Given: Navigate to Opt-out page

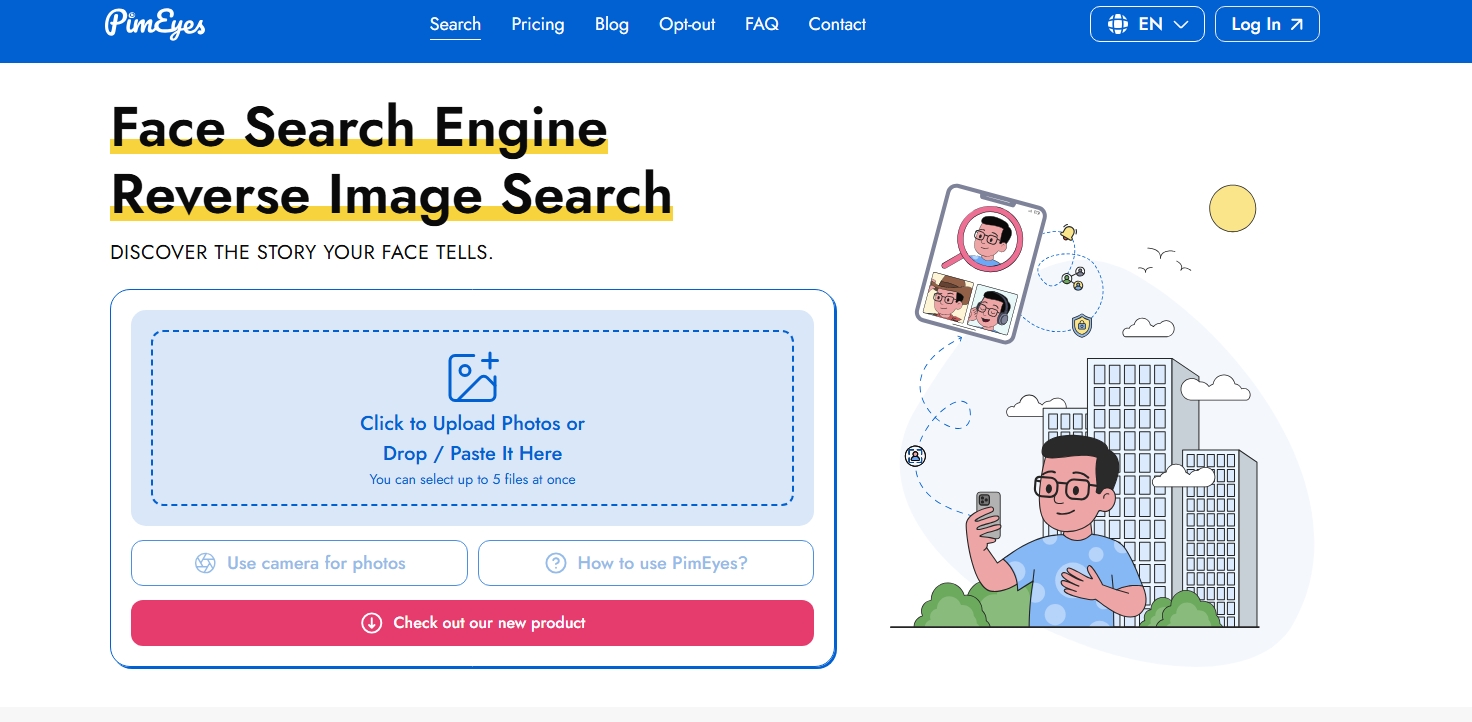Looking at the screenshot, I should tap(687, 24).
